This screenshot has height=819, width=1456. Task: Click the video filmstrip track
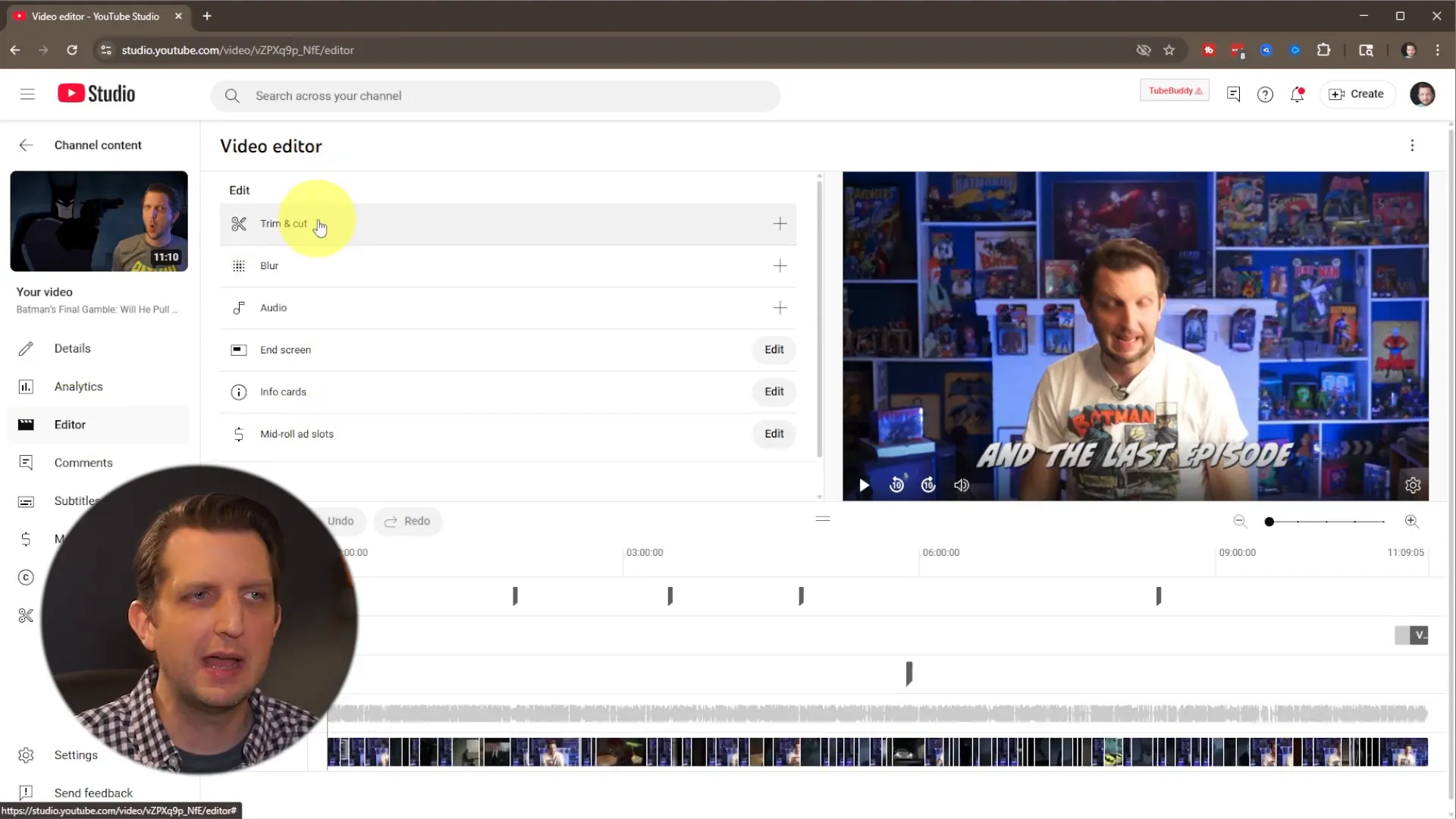pos(877,752)
